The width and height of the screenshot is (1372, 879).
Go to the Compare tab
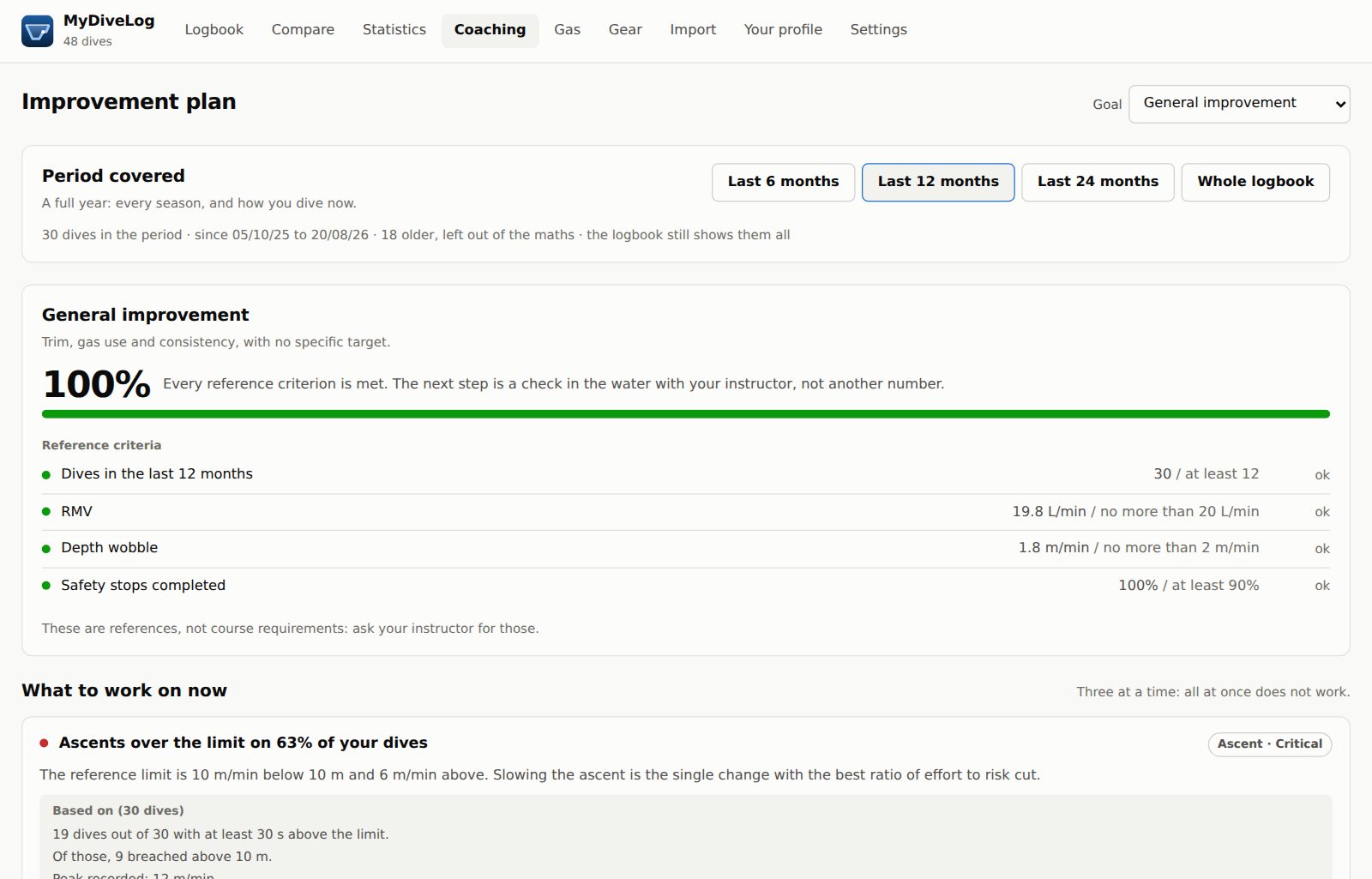[x=303, y=30]
